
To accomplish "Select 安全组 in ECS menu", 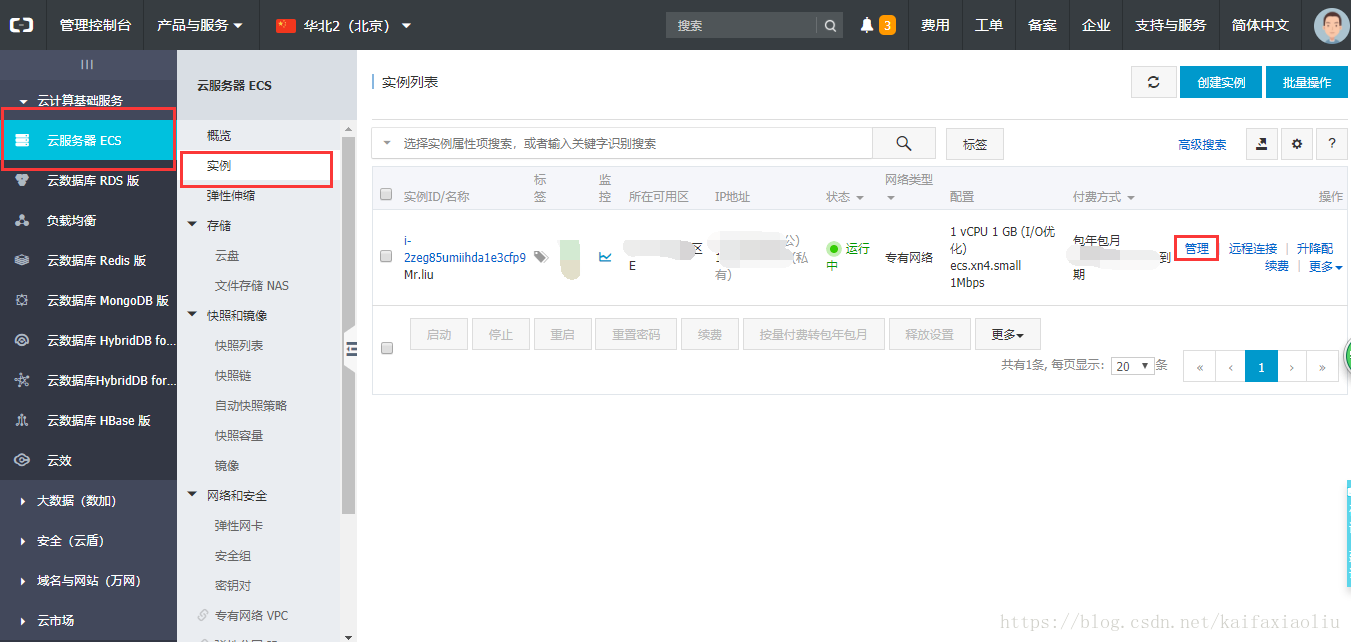I will 233,555.
